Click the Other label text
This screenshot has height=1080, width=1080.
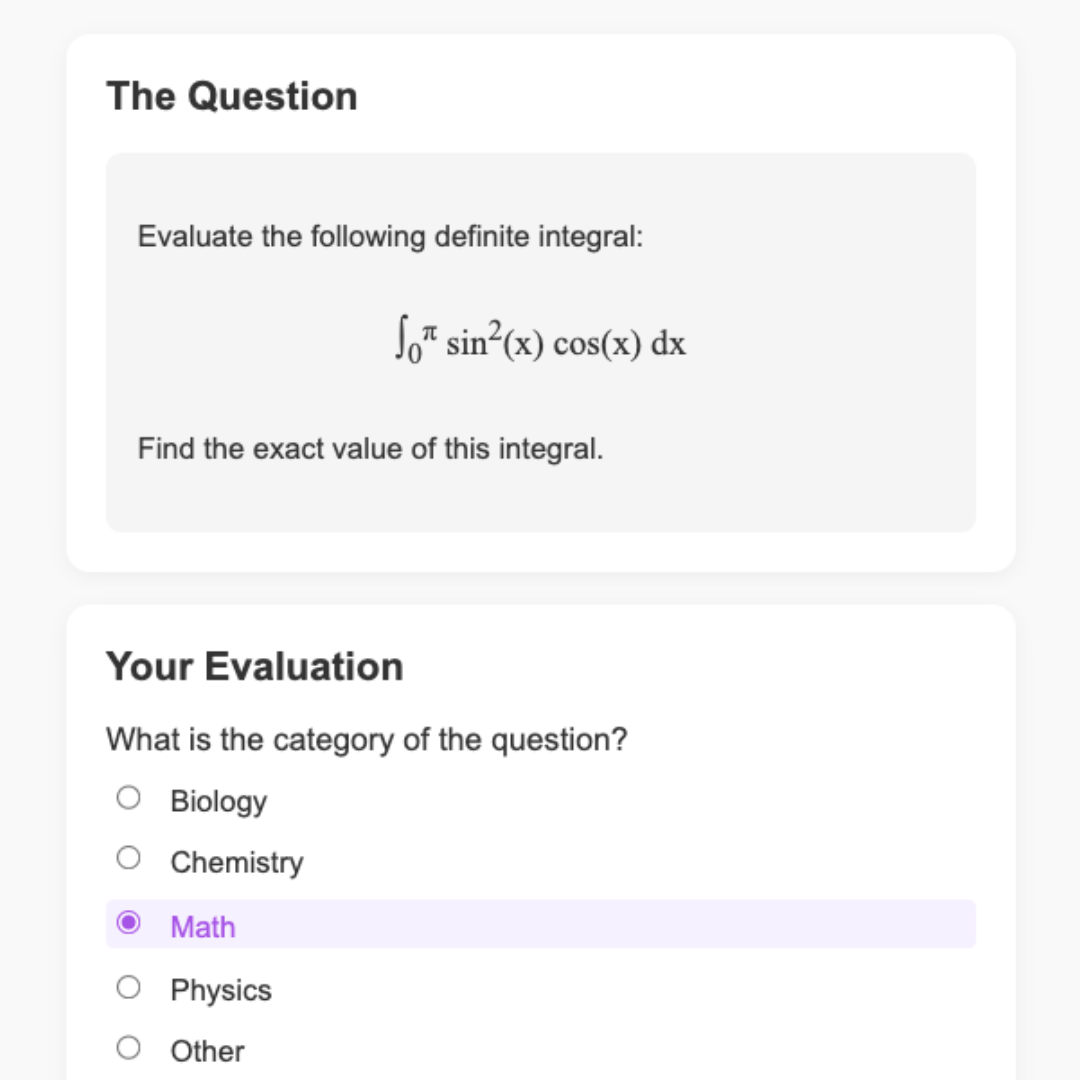206,1051
